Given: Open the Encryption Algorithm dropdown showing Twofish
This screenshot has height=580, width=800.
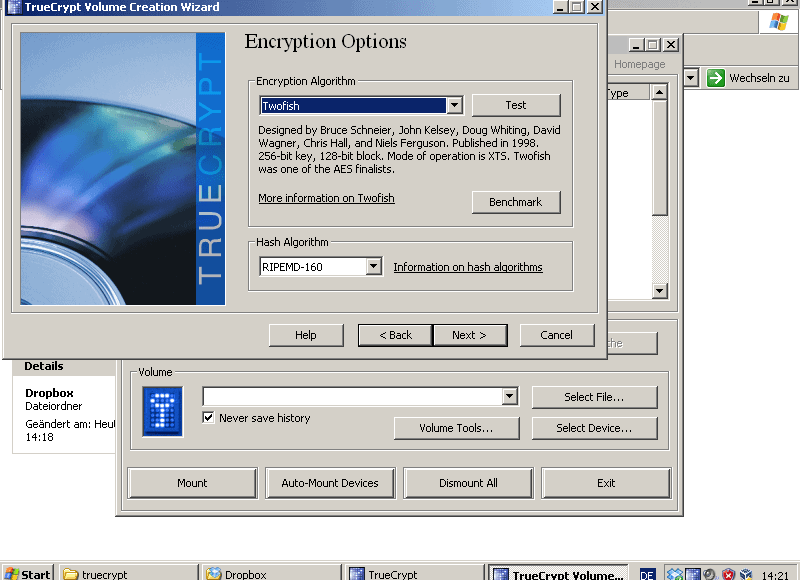Looking at the screenshot, I should (x=455, y=106).
